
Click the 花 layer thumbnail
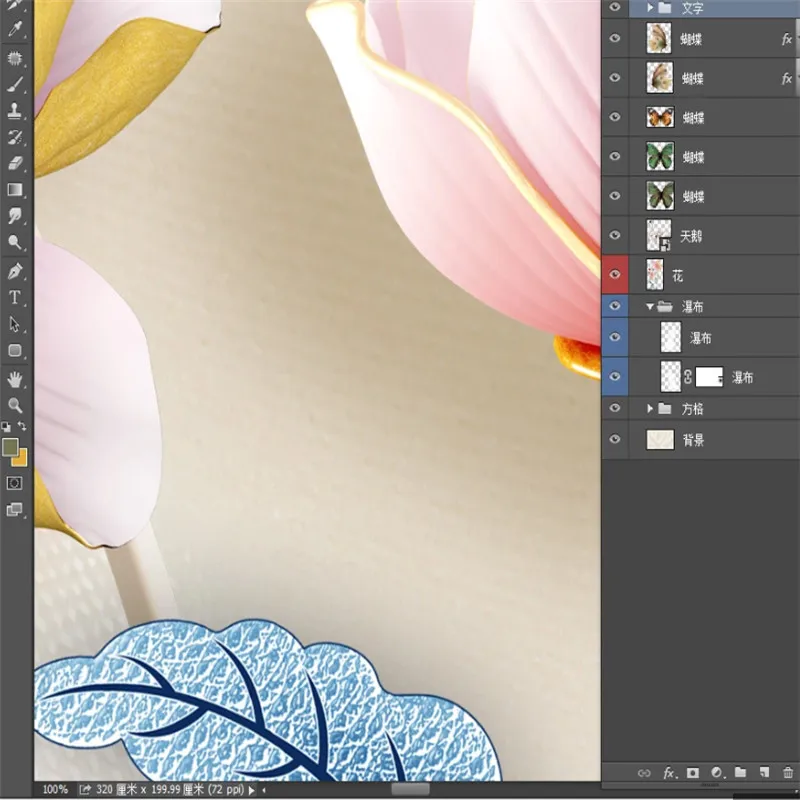tap(655, 274)
